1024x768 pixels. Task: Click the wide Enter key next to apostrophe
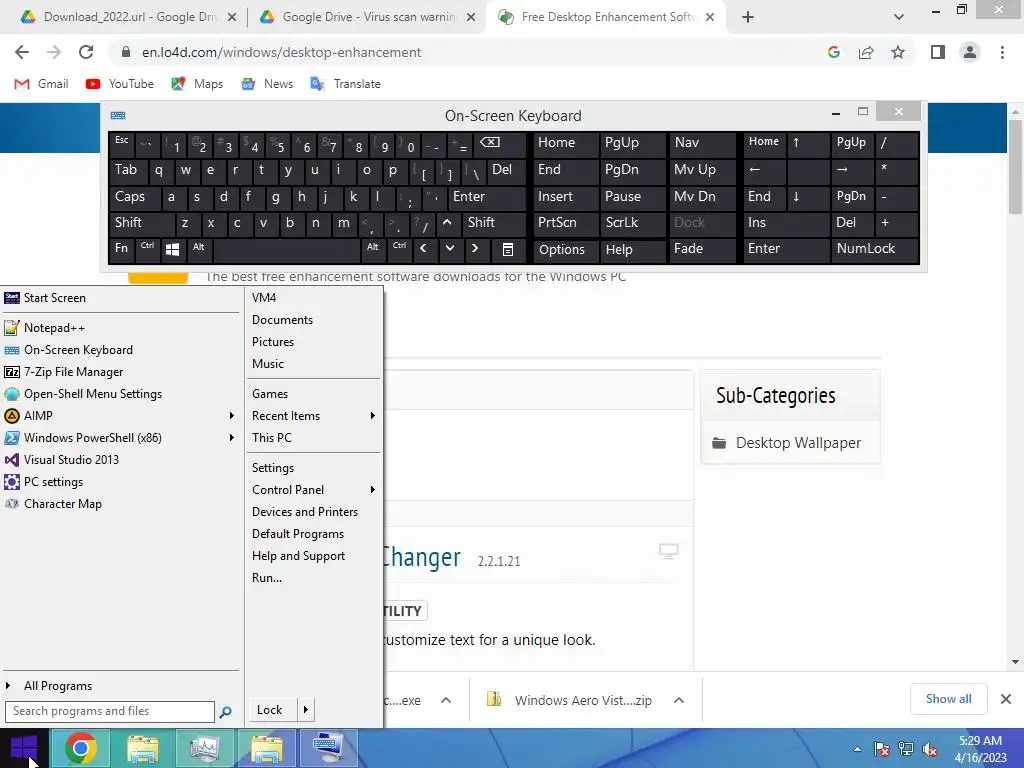click(x=487, y=197)
